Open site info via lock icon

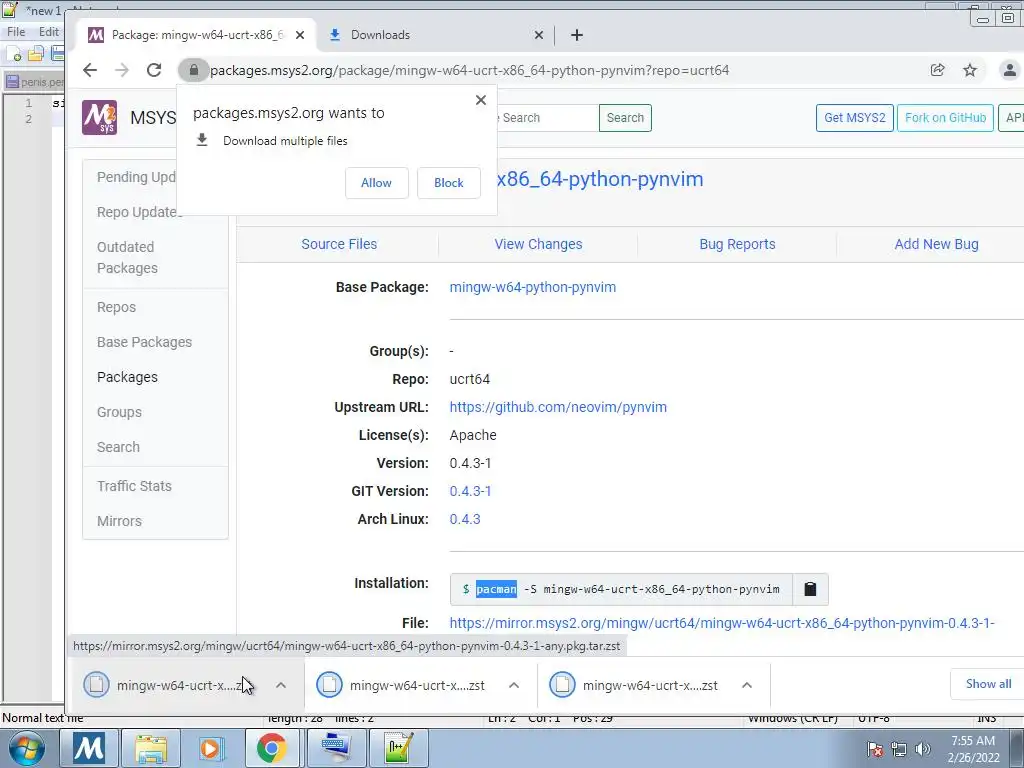(193, 70)
